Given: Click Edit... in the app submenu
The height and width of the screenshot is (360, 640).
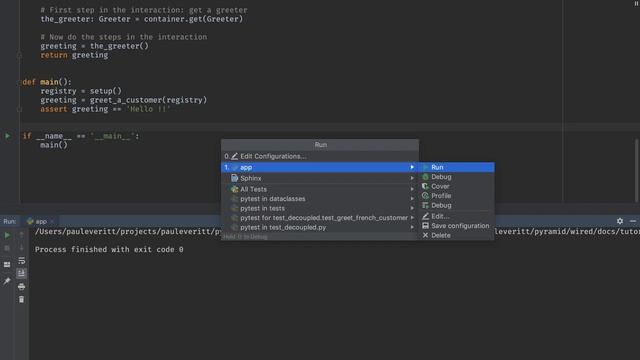Looking at the screenshot, I should (x=456, y=216).
